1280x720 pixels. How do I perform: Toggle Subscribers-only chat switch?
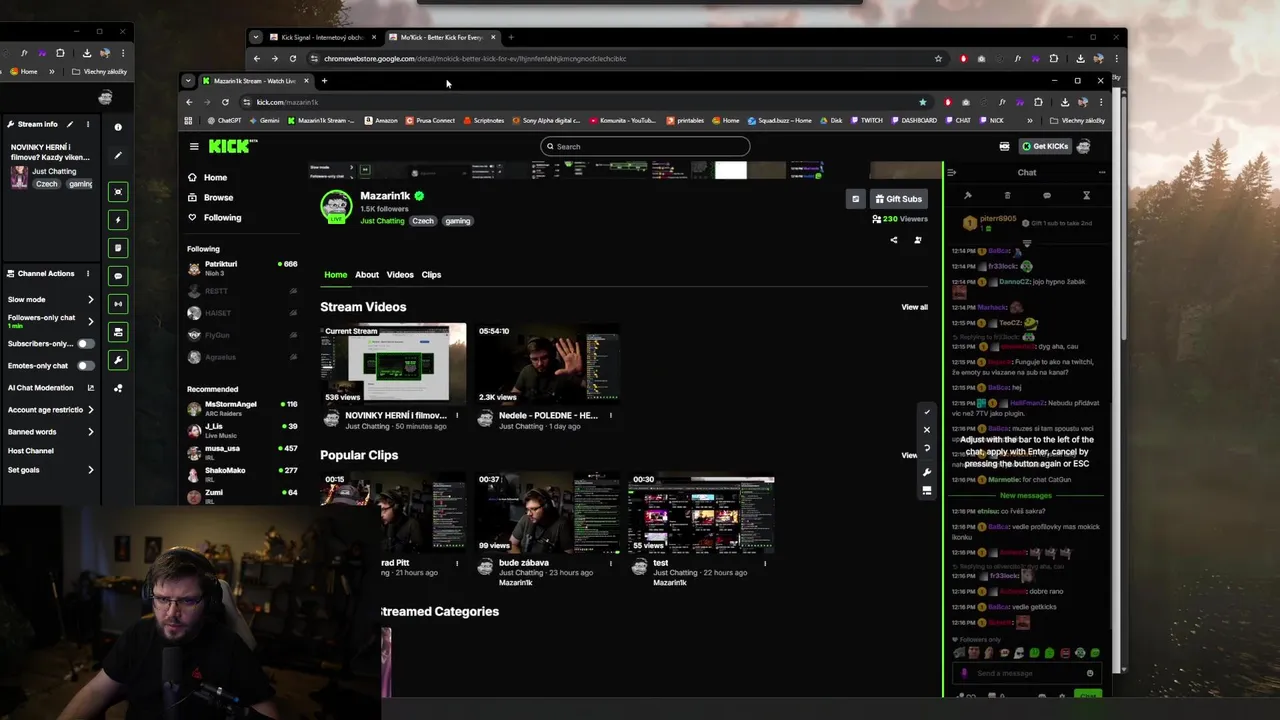coord(86,344)
